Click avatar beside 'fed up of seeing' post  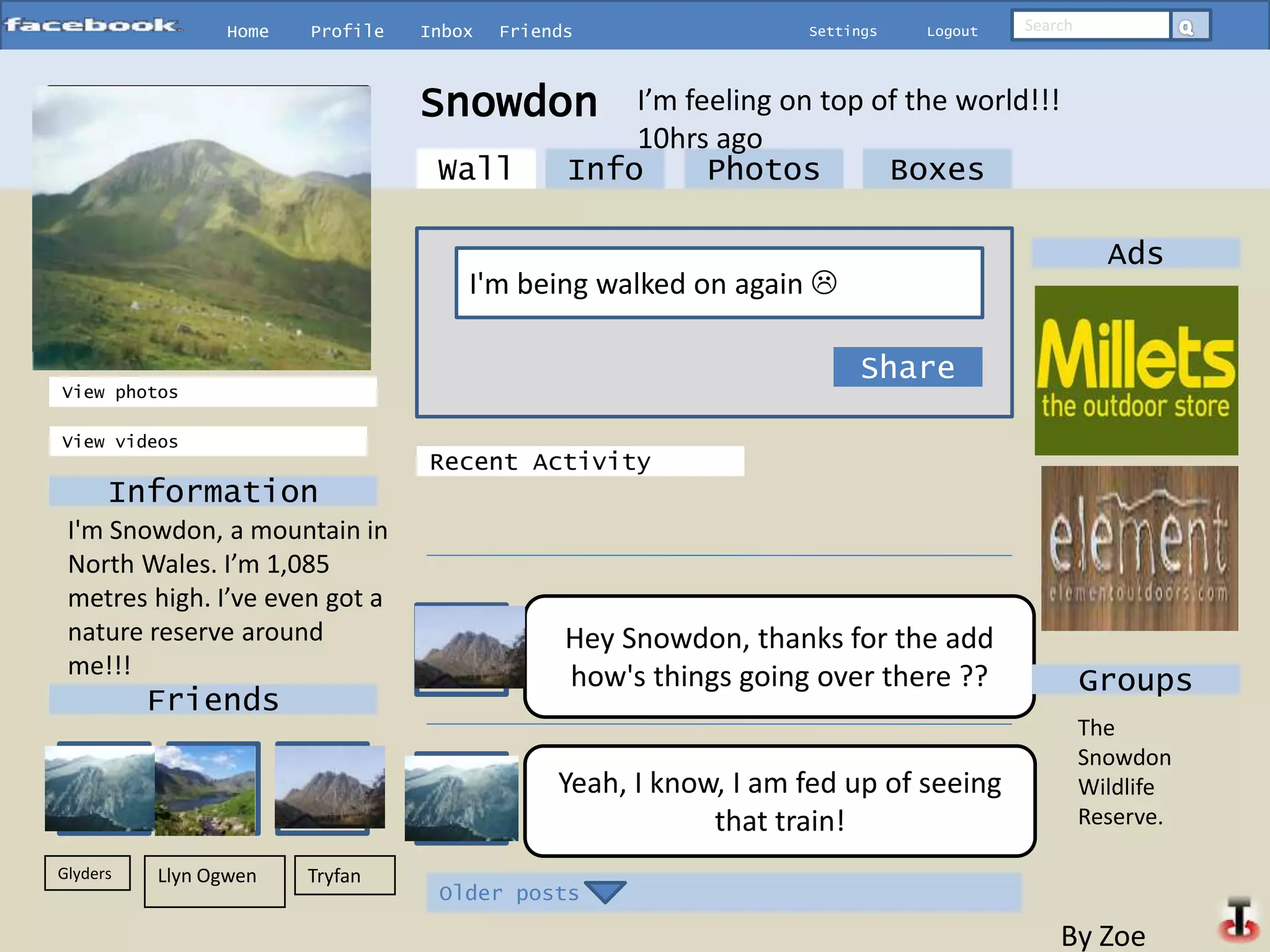pyautogui.click(x=461, y=798)
